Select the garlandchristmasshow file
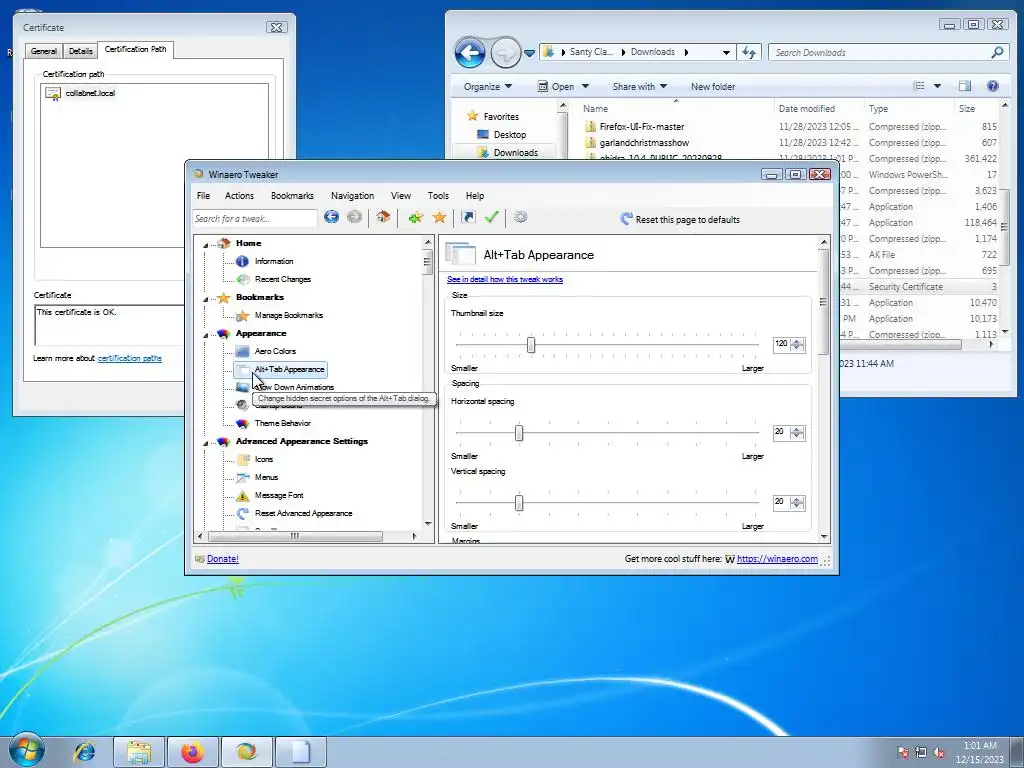 [x=644, y=143]
